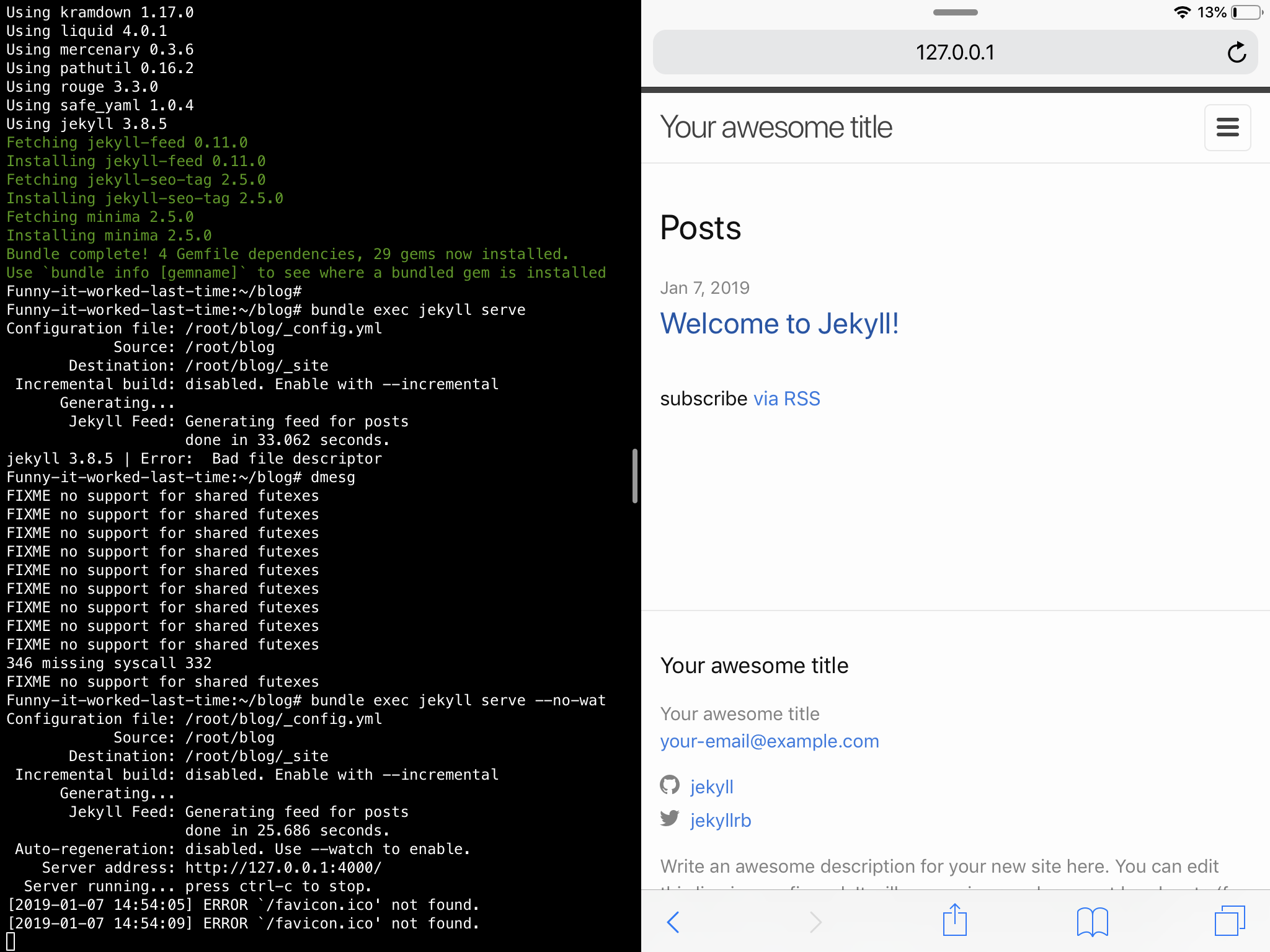Click the dmesg command prompt line
Viewport: 1270px width, 952px height.
pyautogui.click(x=180, y=477)
